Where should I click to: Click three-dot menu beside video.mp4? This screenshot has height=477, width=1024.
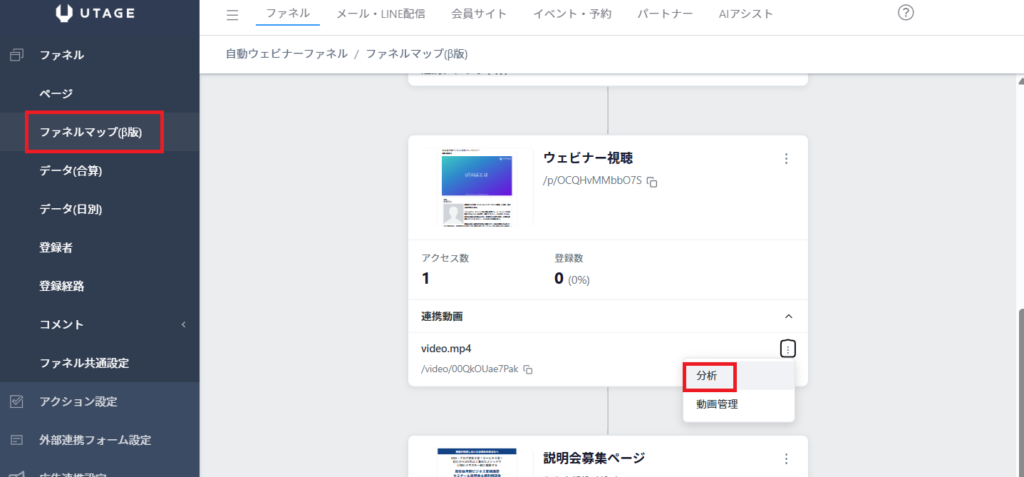787,349
